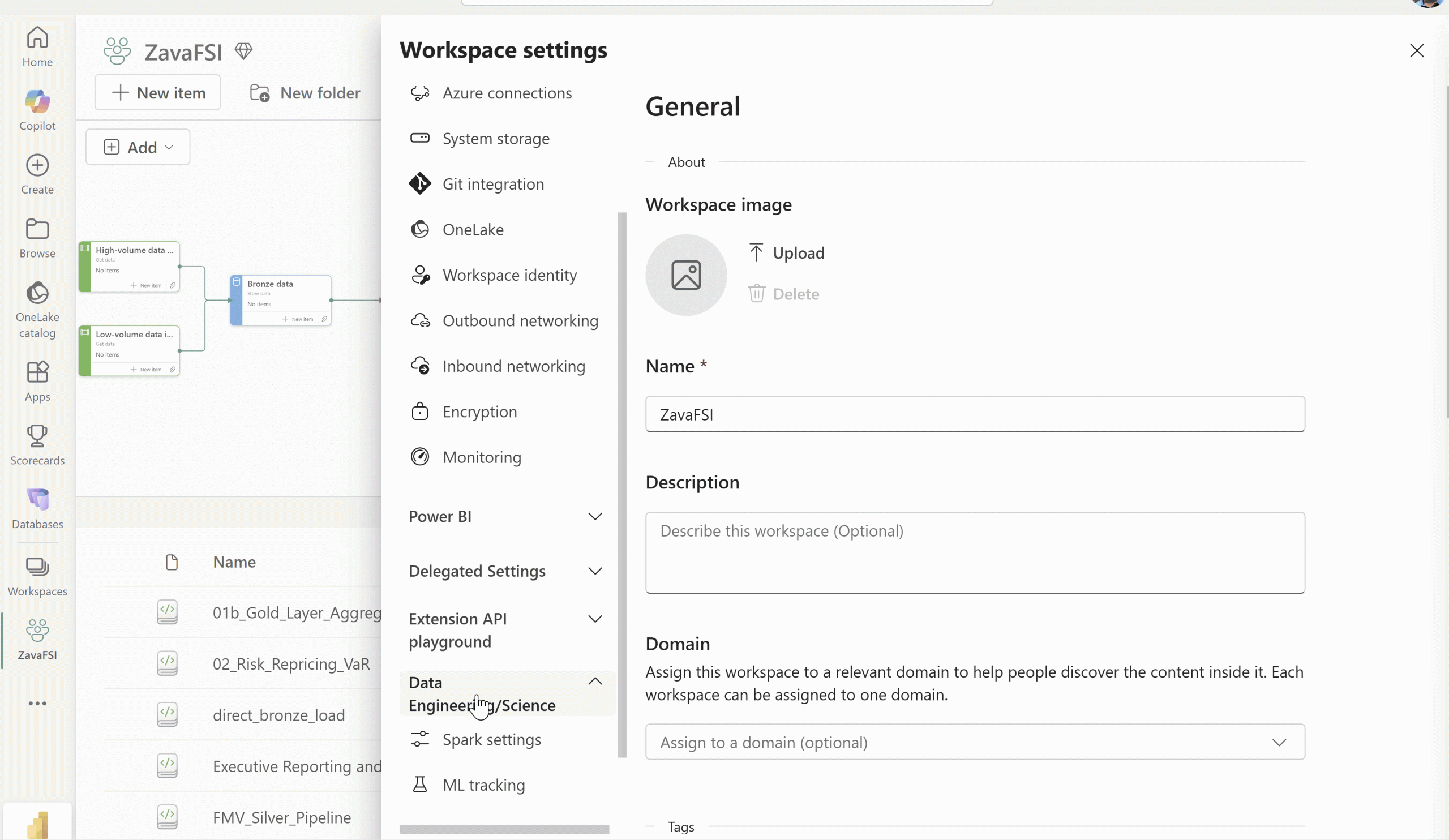1449x840 pixels.
Task: Open Encryption settings
Action: [x=479, y=412]
